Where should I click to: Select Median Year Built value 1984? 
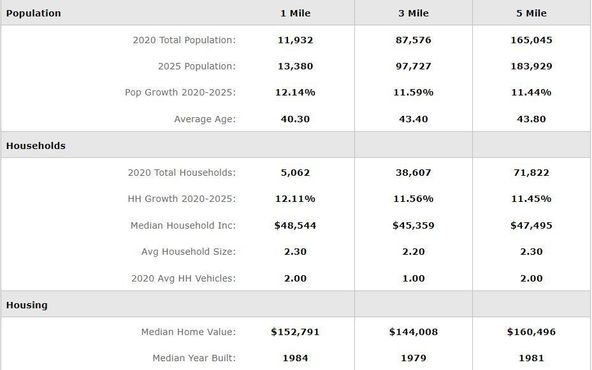(x=295, y=358)
